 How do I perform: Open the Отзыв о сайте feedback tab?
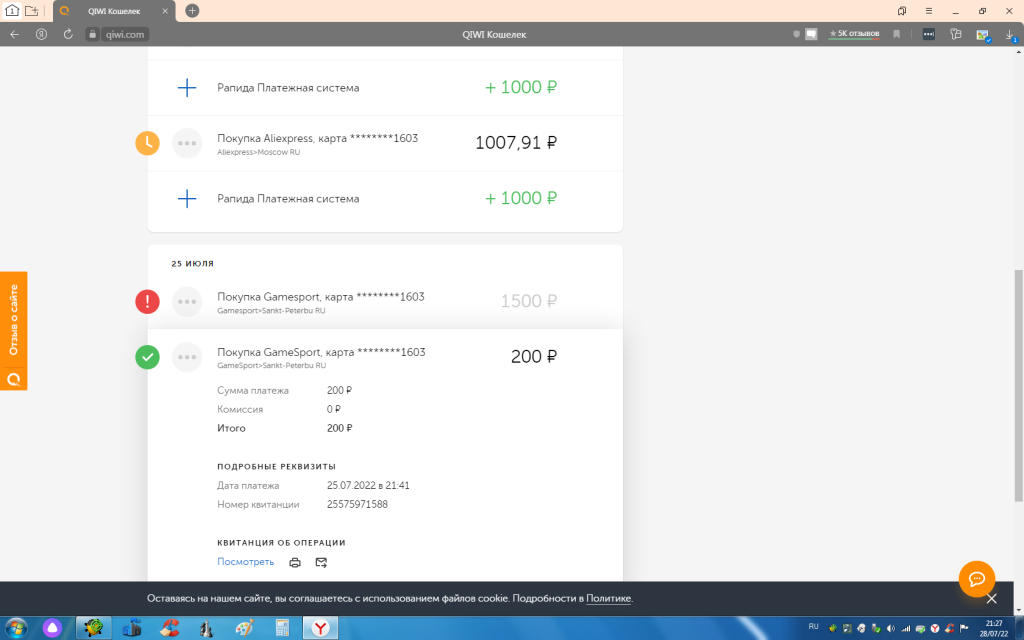click(14, 330)
